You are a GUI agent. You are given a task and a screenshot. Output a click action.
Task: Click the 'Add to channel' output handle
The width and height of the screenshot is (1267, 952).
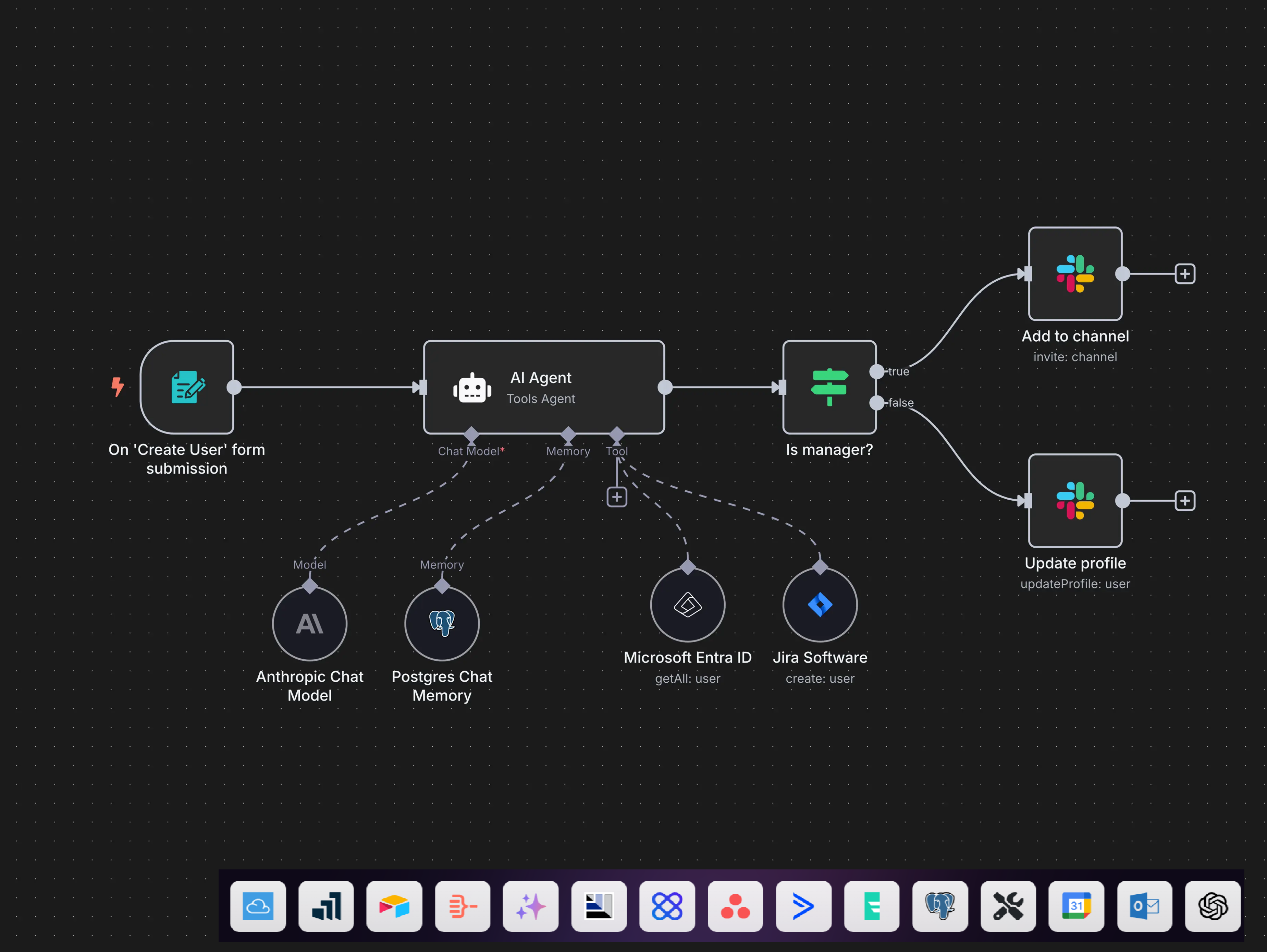click(x=1123, y=274)
